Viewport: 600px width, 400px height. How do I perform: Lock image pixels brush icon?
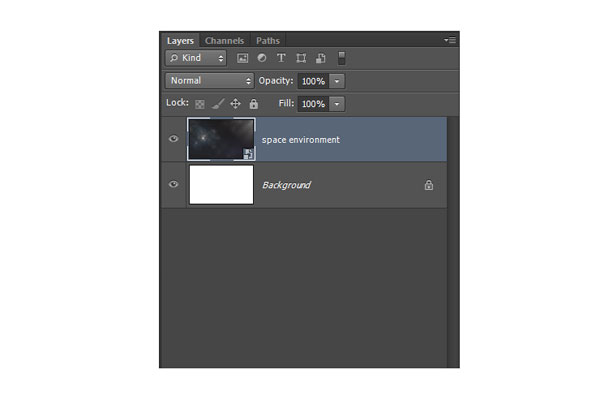(218, 104)
